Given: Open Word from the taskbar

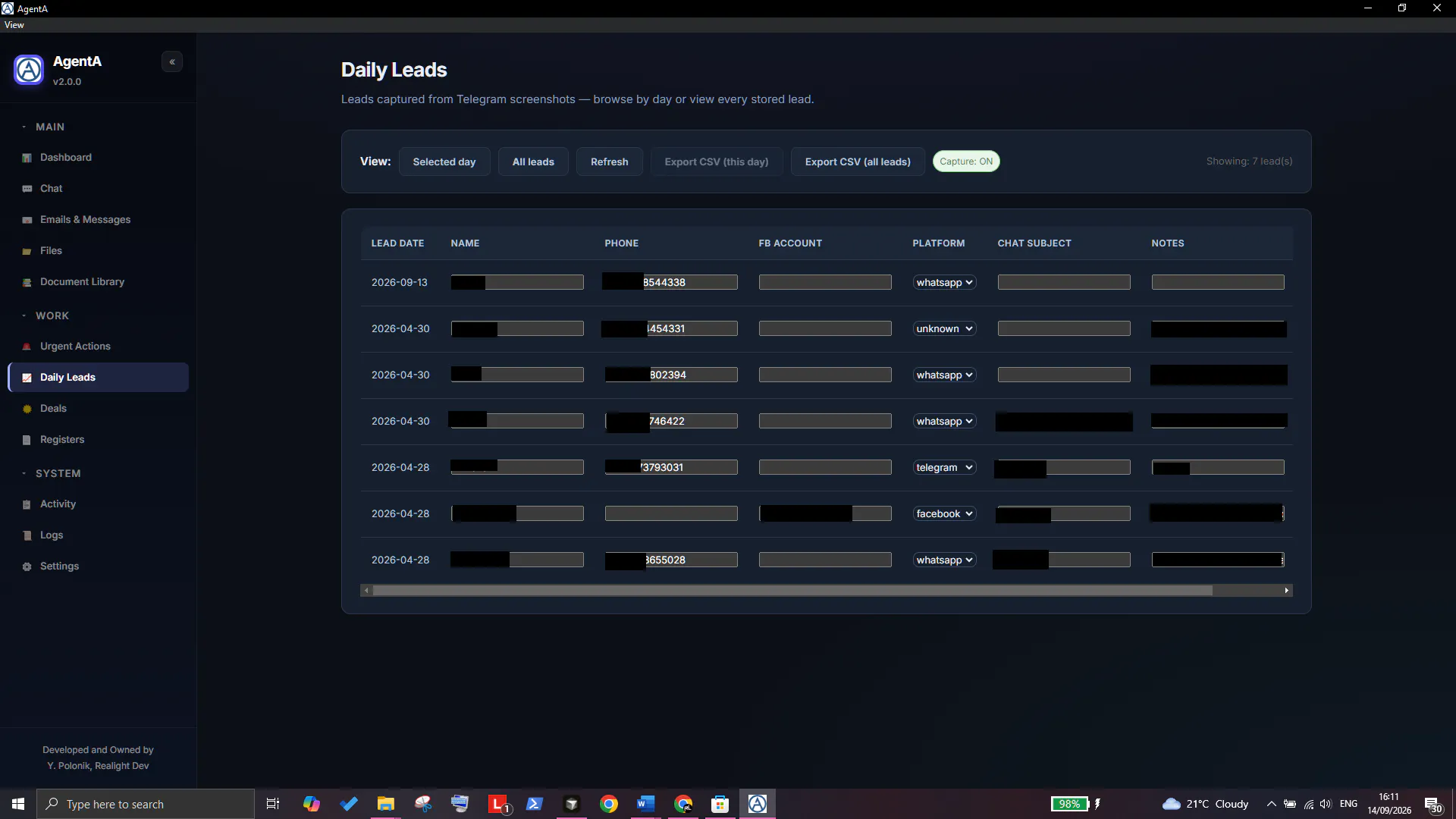Looking at the screenshot, I should point(645,804).
